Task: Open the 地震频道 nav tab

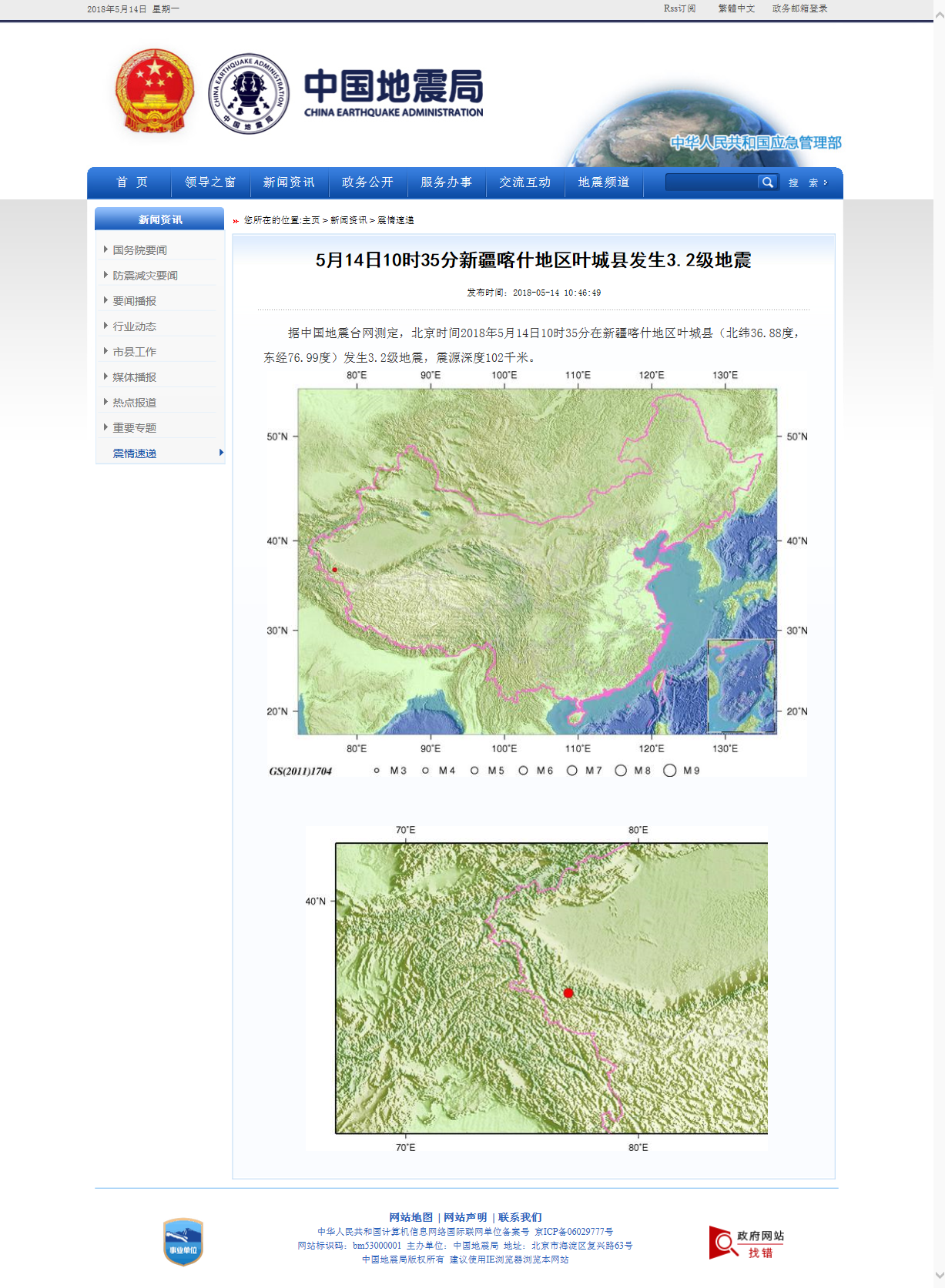Action: 604,182
